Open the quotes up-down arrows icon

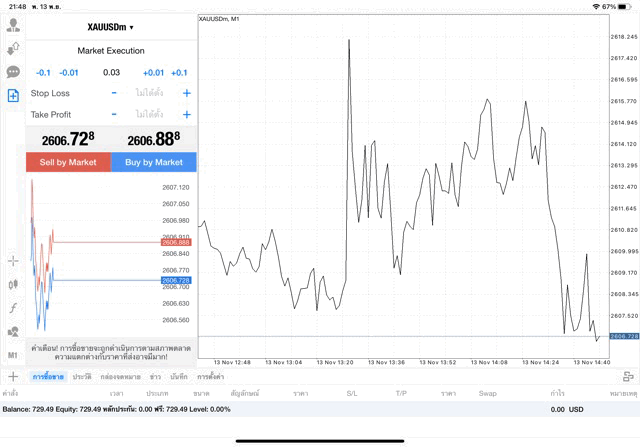click(13, 48)
